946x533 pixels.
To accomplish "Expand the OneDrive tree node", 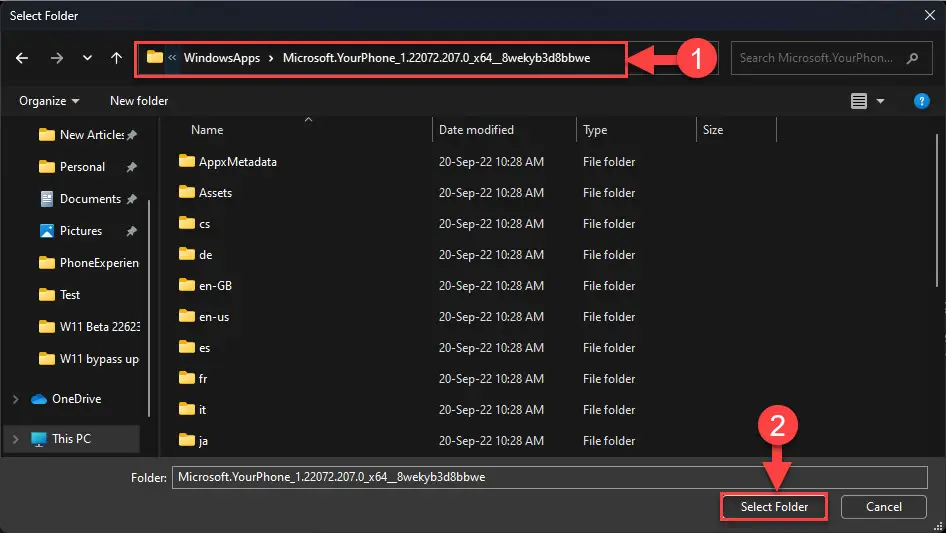I will (16, 399).
